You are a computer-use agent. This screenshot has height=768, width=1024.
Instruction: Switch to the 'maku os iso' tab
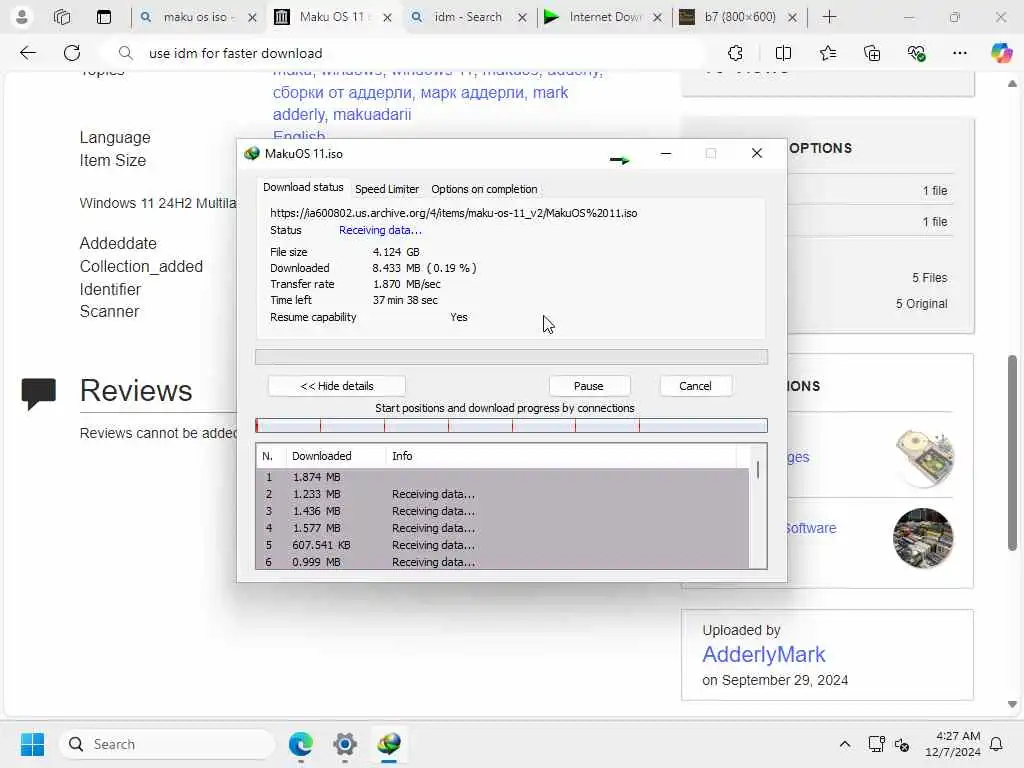click(197, 17)
